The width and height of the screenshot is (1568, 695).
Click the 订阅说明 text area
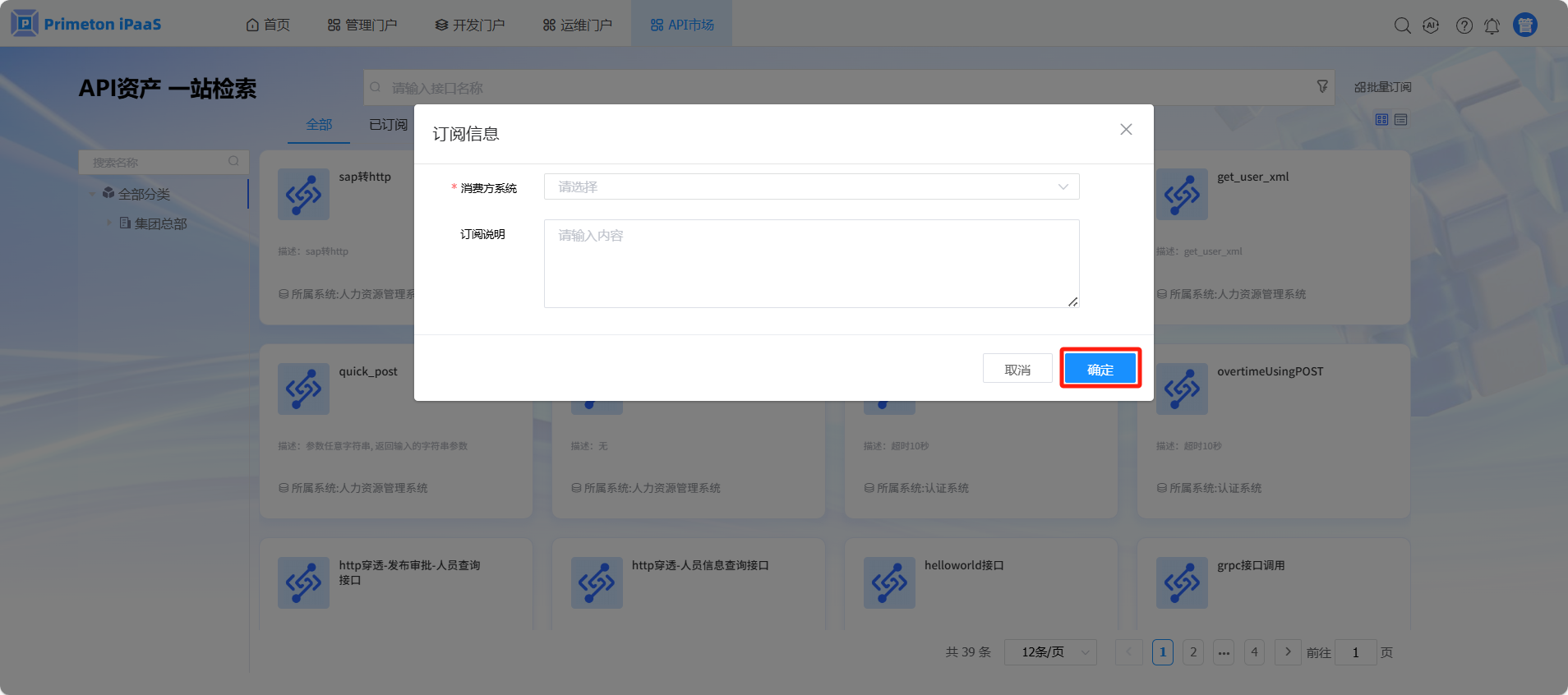point(811,263)
